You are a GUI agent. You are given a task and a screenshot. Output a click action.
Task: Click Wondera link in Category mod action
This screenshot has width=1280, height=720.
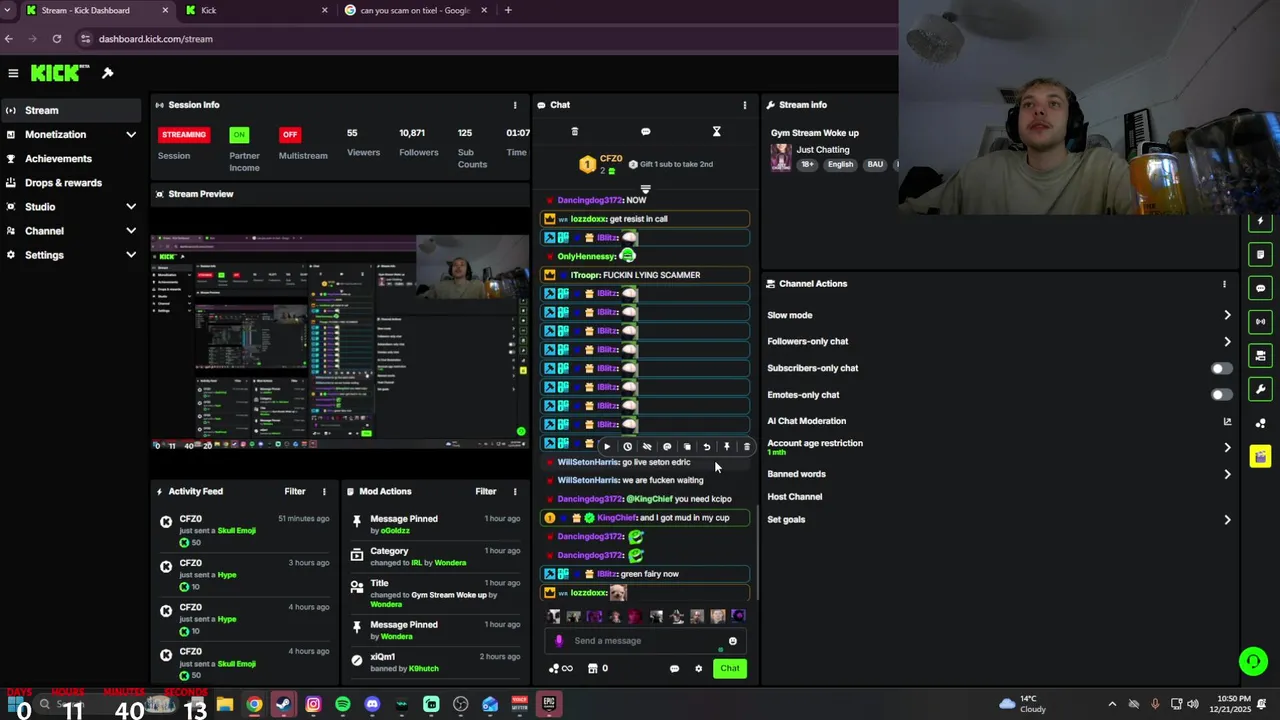(450, 563)
